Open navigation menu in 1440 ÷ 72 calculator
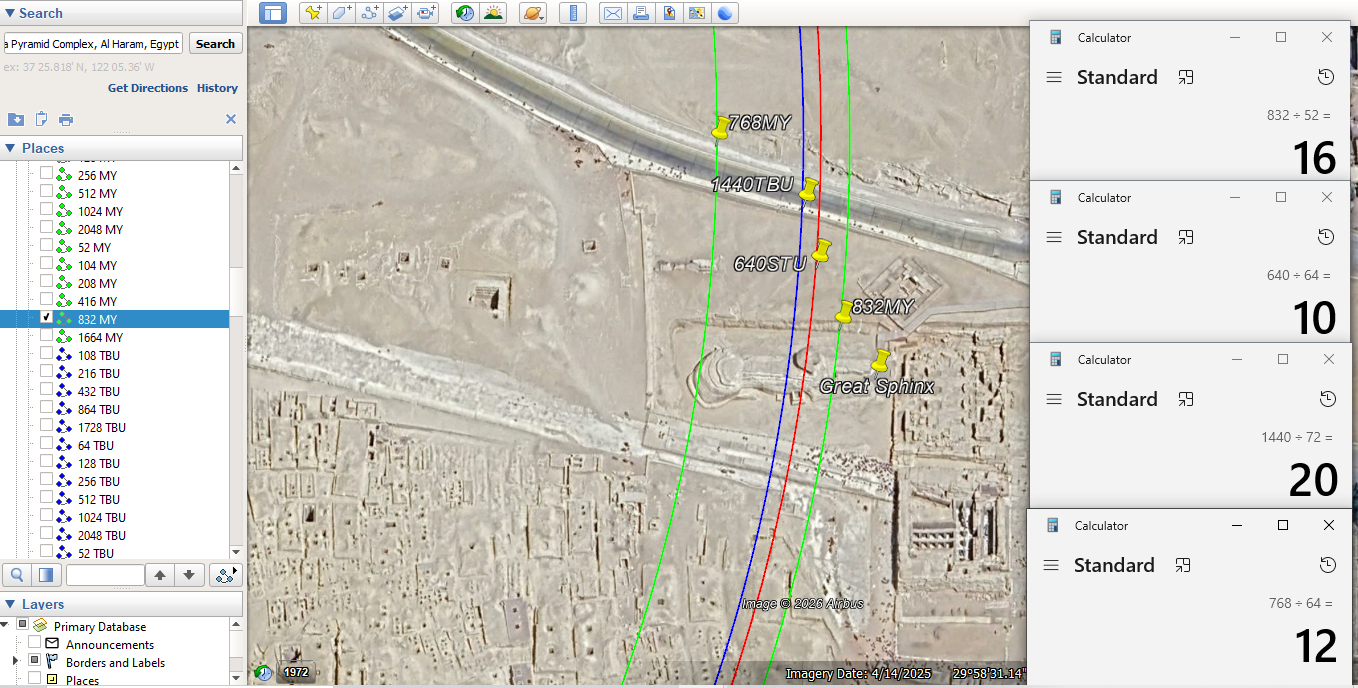1358x688 pixels. click(1053, 399)
